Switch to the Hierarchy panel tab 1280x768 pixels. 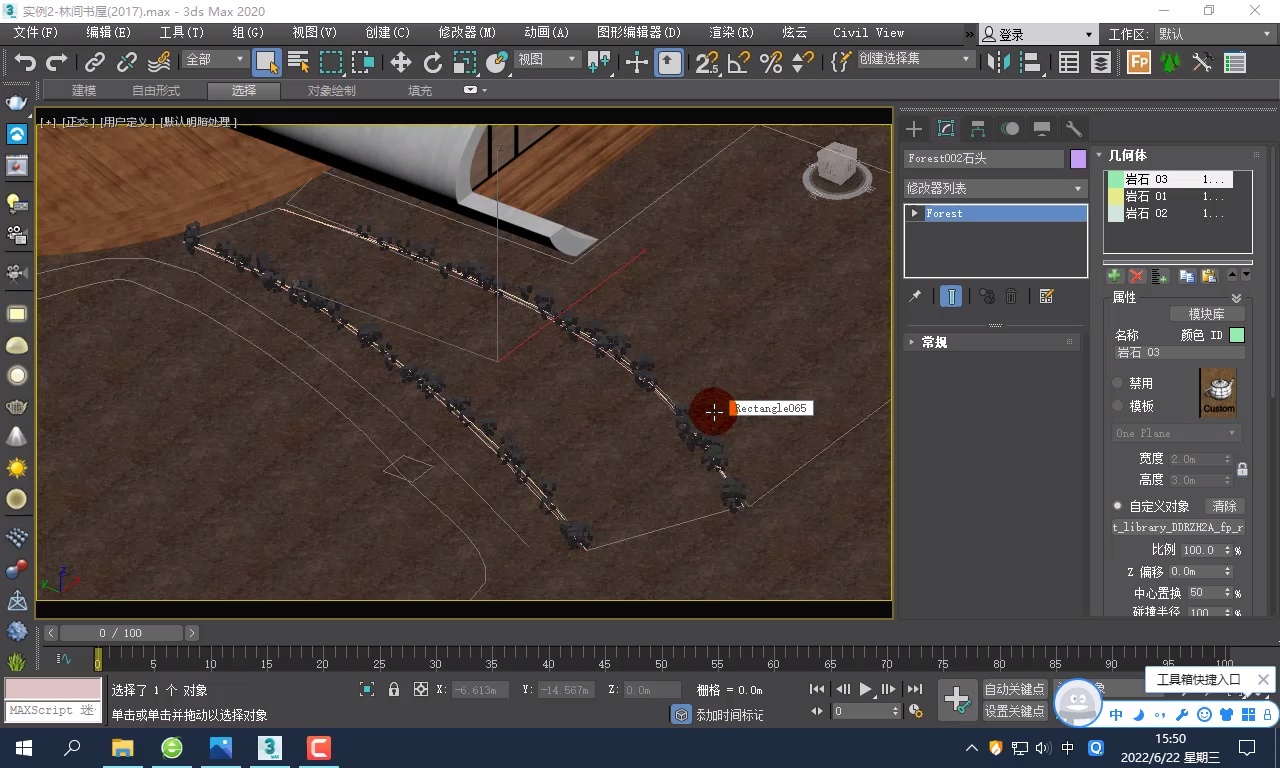(978, 129)
